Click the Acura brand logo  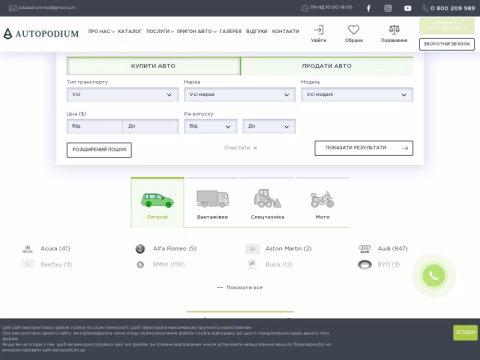(28, 249)
